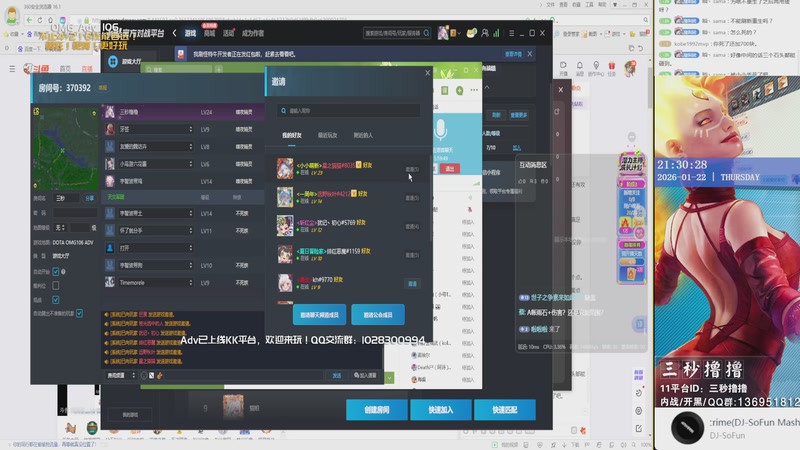The width and height of the screenshot is (800, 450).
Task: Open the emoji picker in room chat
Action: pyautogui.click(x=144, y=376)
